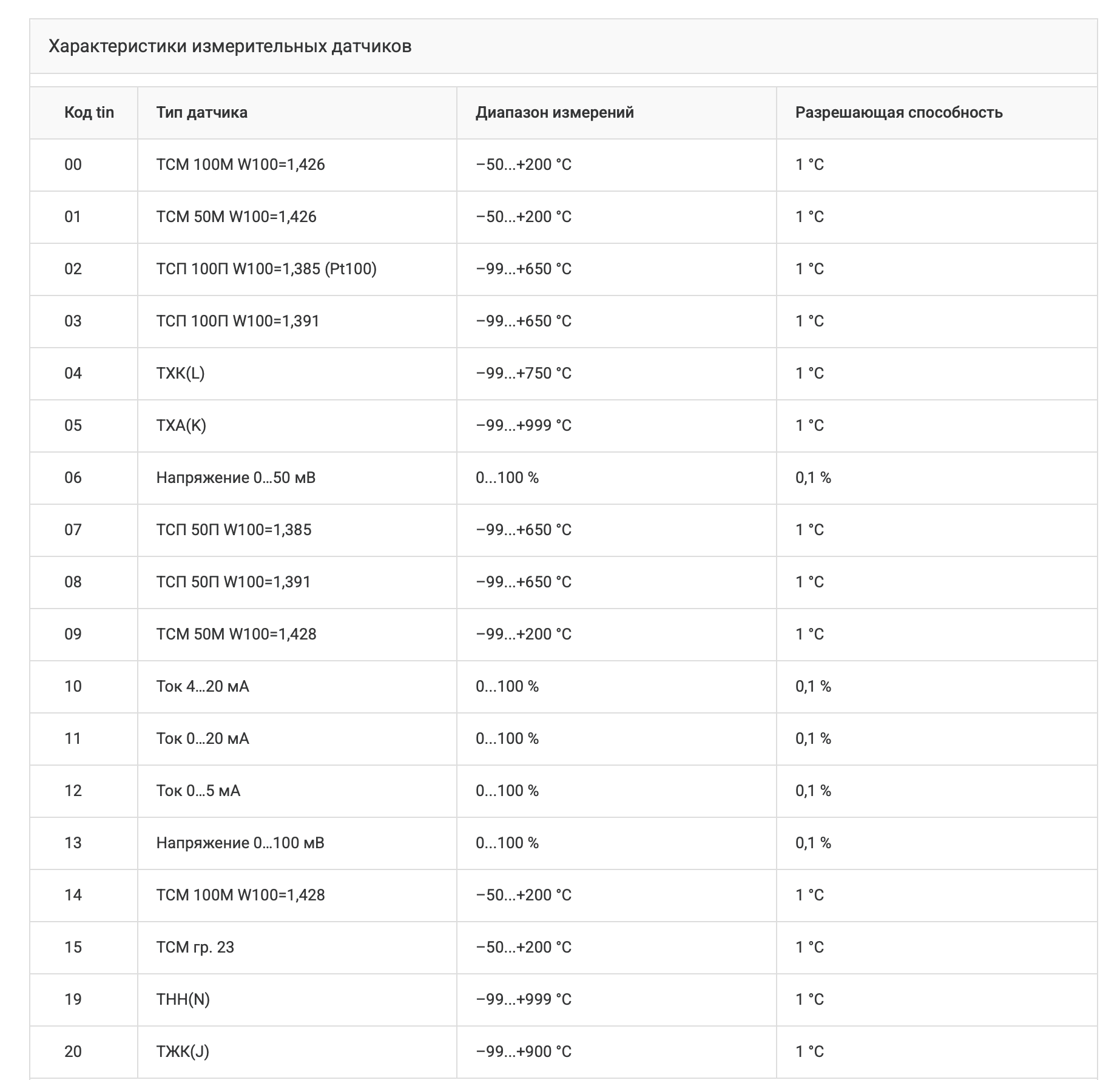Click the "ТХА(K)" sensor type cell
The image size is (1120, 1080).
pyautogui.click(x=181, y=425)
